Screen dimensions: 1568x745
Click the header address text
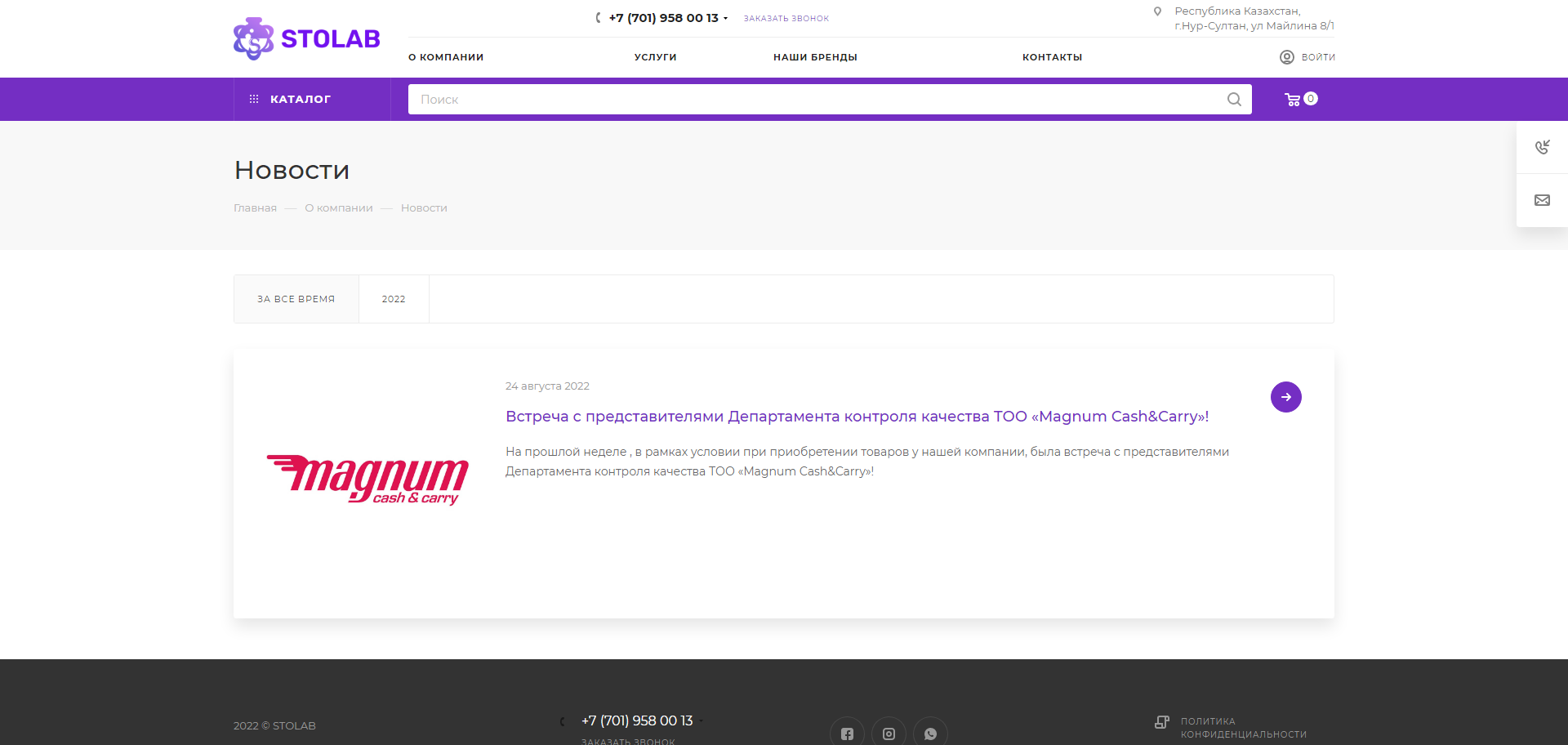1254,19
